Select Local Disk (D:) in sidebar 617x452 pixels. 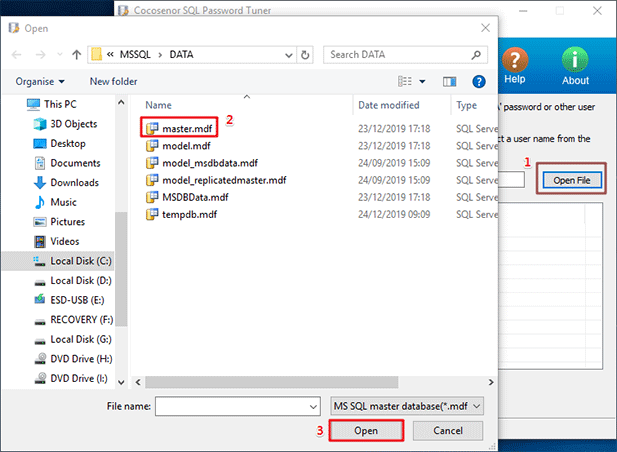(x=72, y=280)
